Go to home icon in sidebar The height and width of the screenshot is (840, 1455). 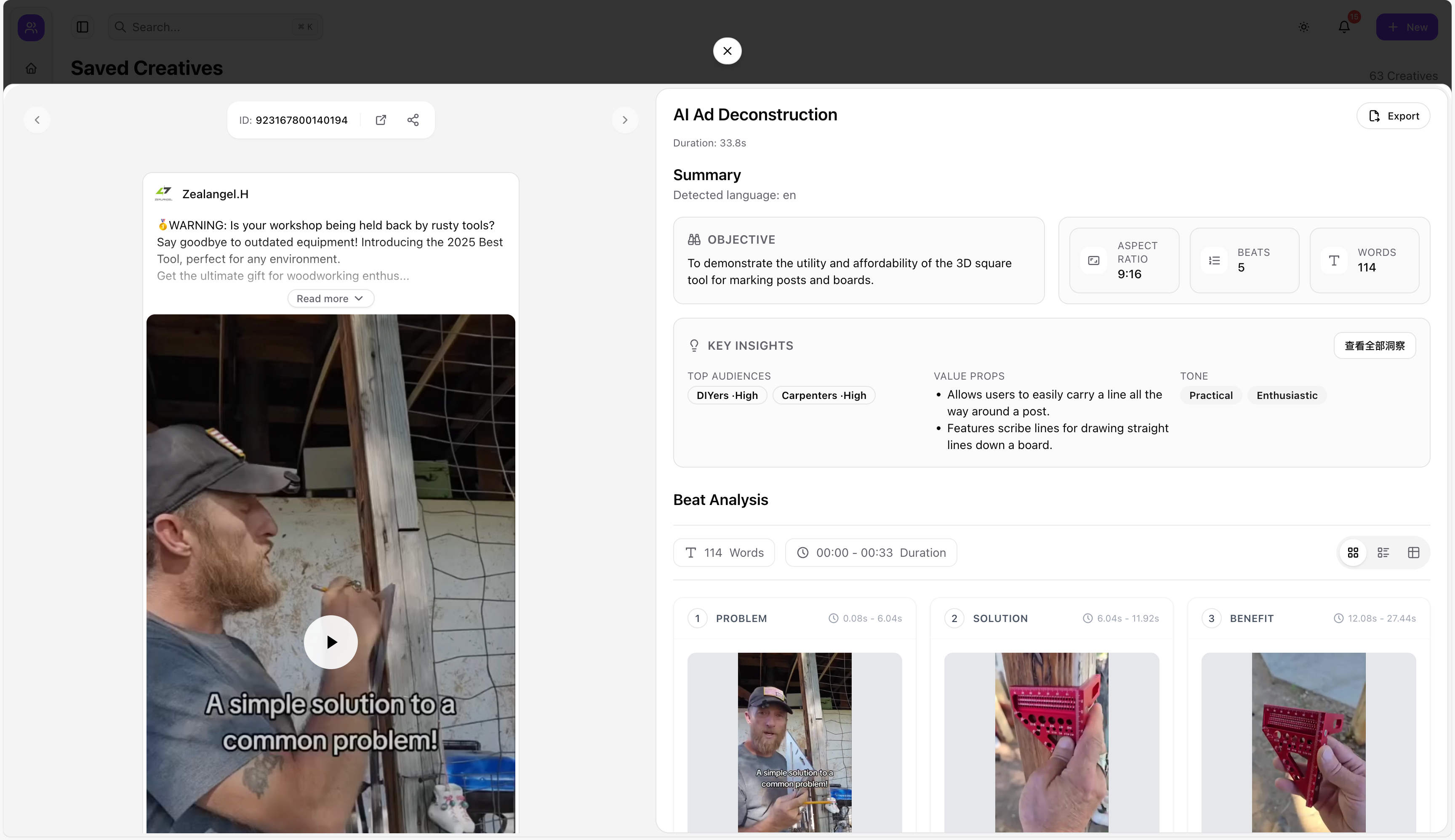coord(31,69)
